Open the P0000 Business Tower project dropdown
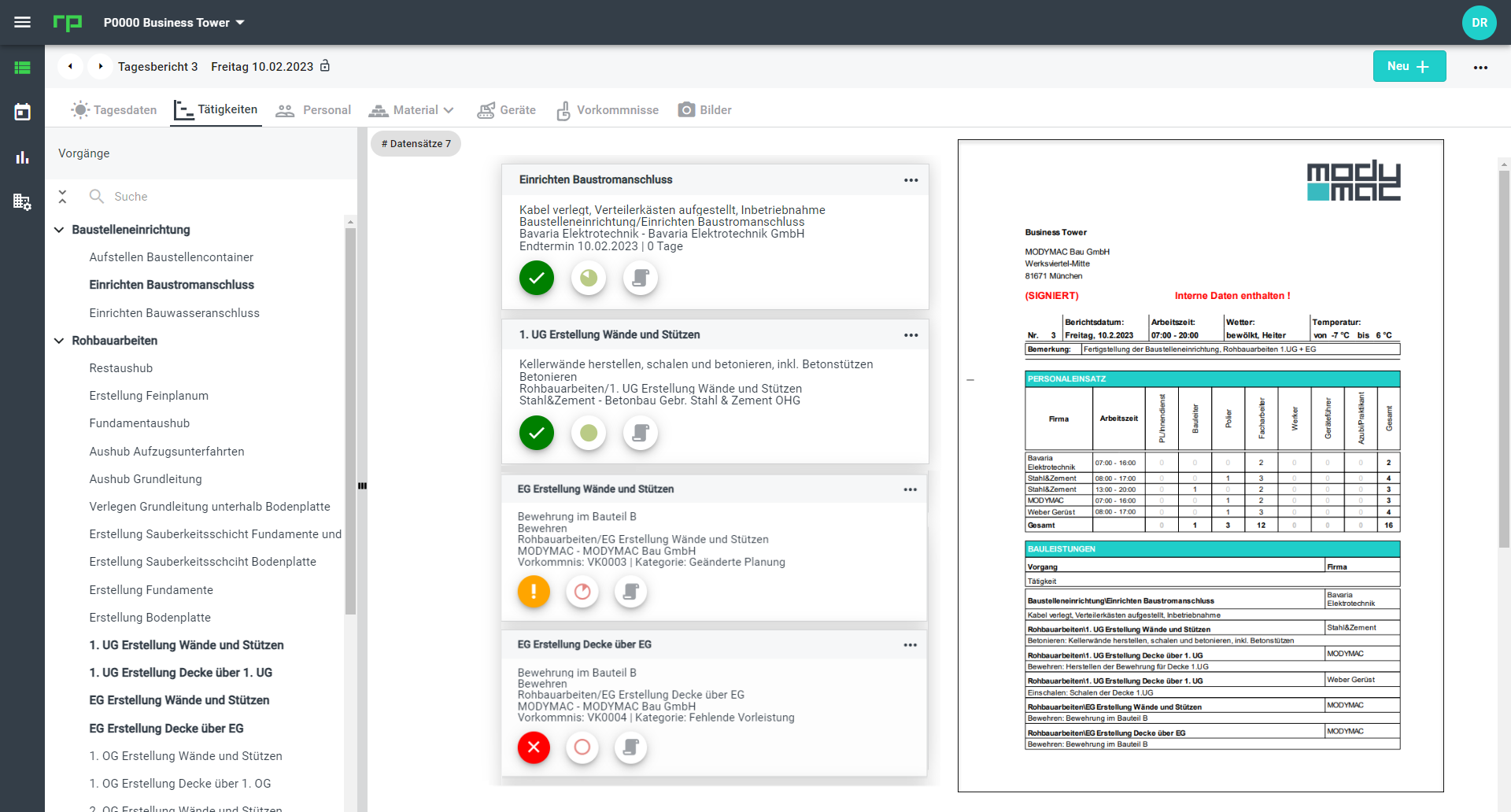The height and width of the screenshot is (812, 1511). pyautogui.click(x=174, y=22)
